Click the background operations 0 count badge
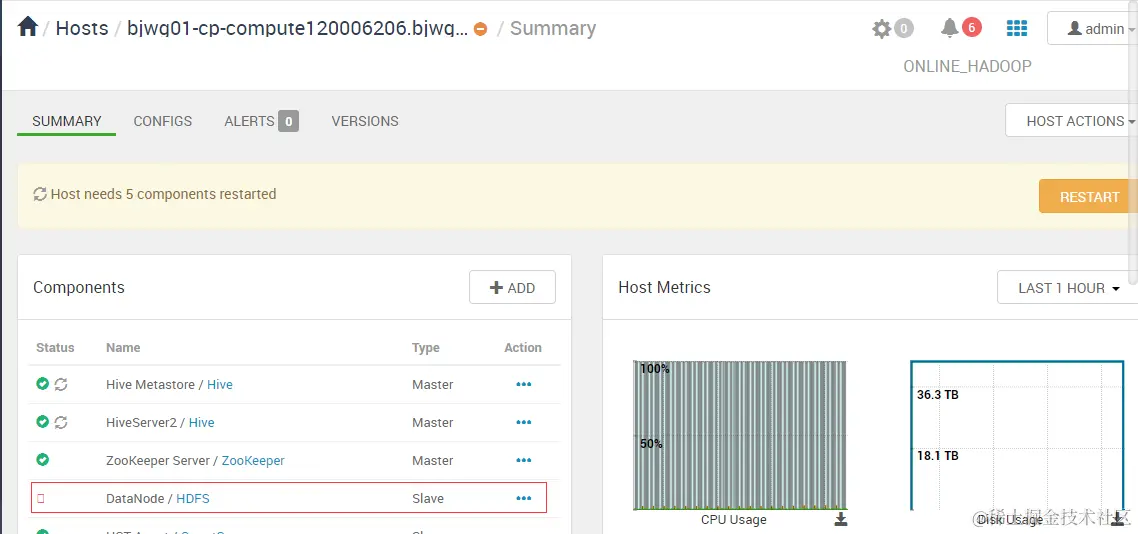The width and height of the screenshot is (1138, 534). click(903, 29)
